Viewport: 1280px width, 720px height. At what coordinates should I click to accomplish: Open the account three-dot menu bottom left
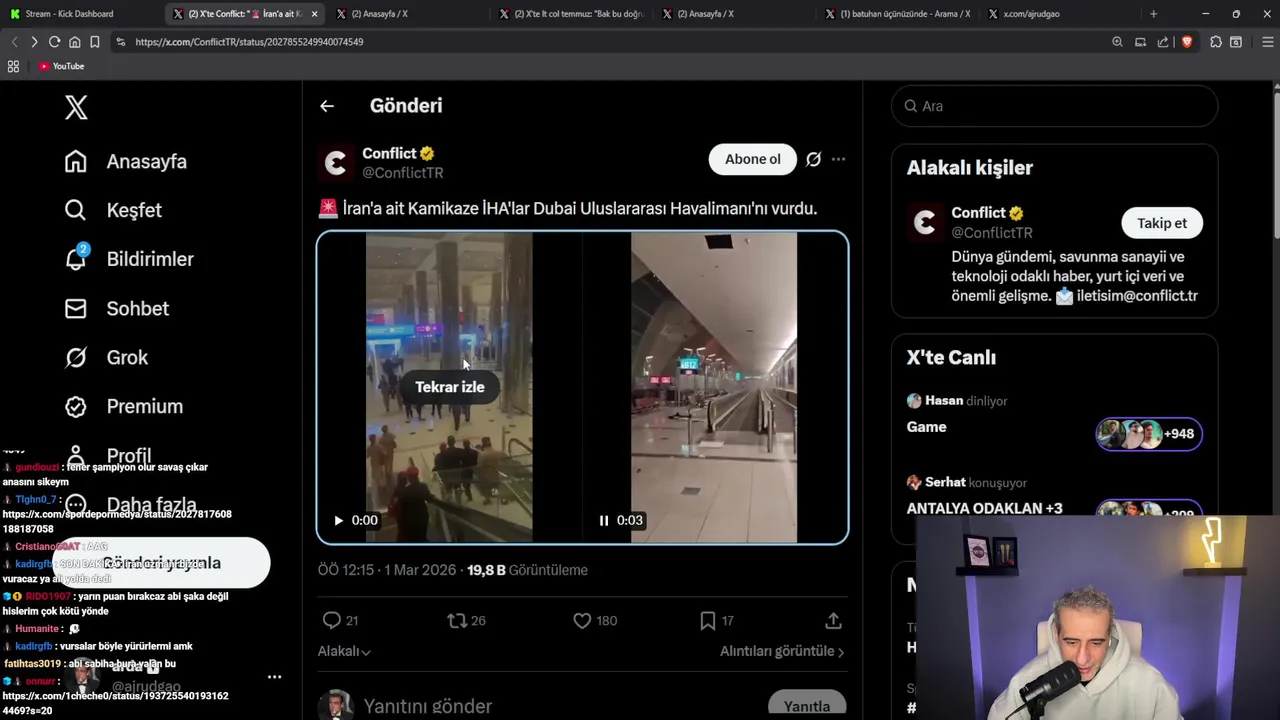[274, 677]
